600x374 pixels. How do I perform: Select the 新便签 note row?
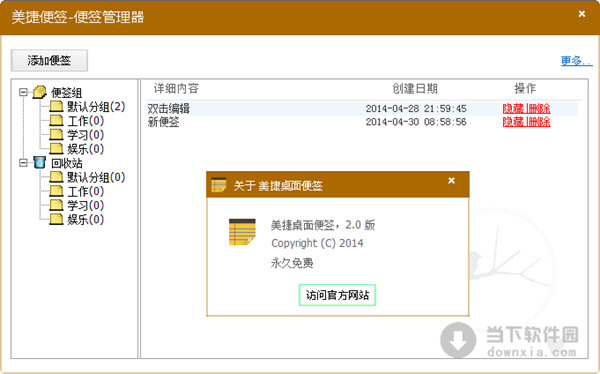[362, 122]
